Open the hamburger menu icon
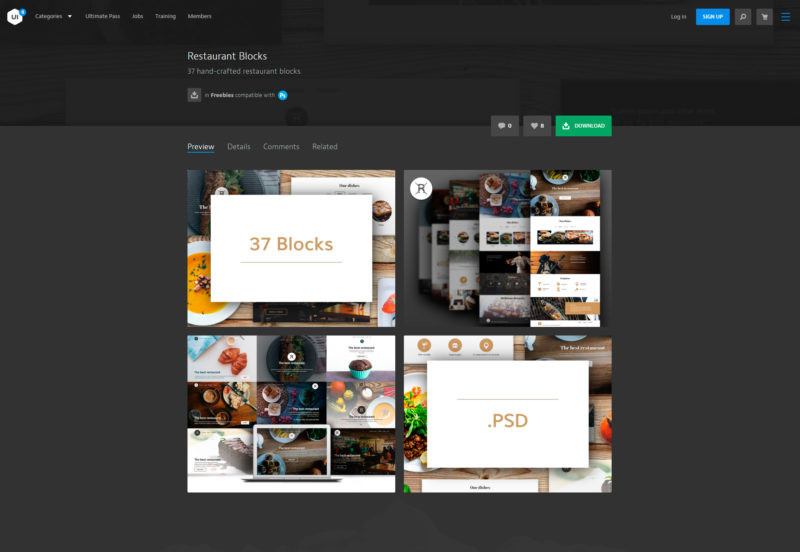Image resolution: width=800 pixels, height=552 pixels. 785,16
